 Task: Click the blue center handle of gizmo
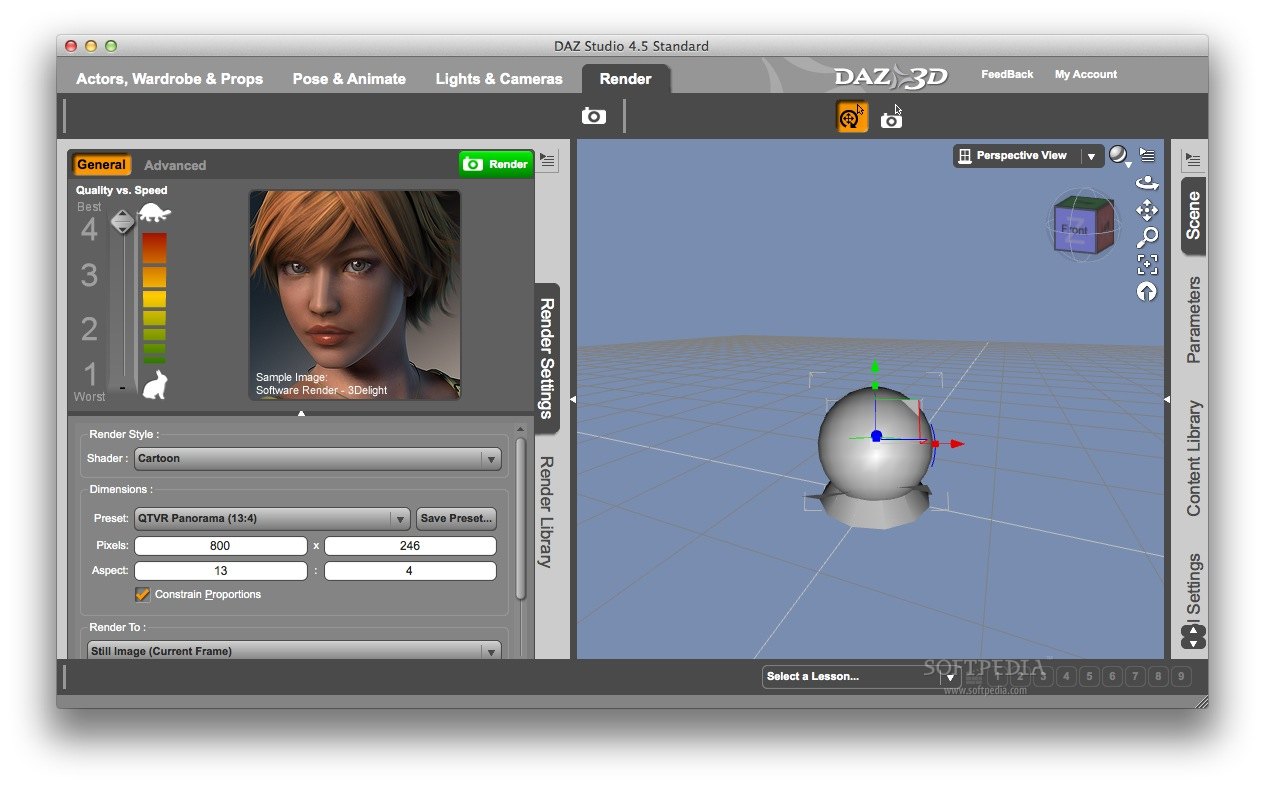click(876, 436)
